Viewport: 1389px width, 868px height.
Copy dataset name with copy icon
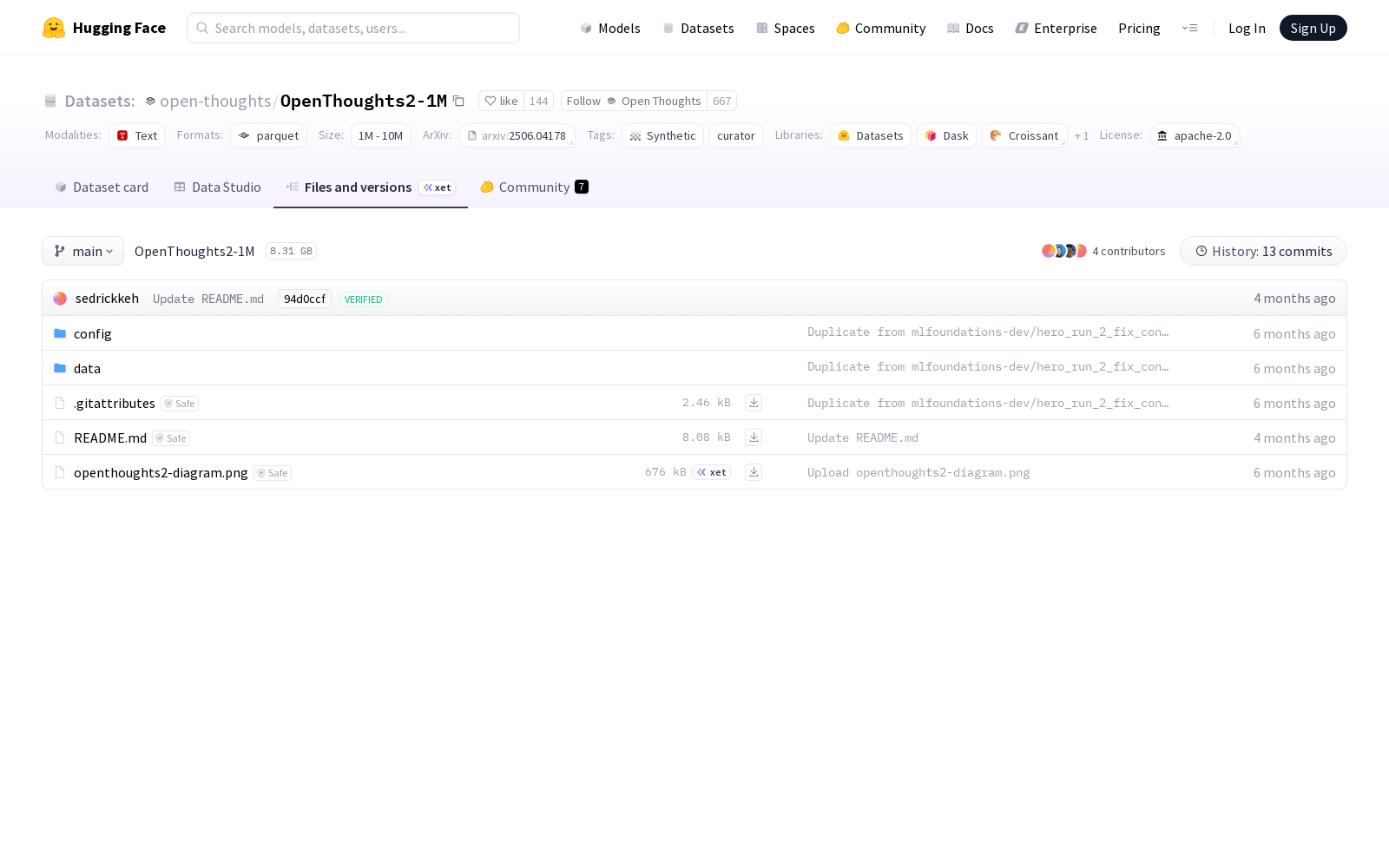tap(458, 101)
